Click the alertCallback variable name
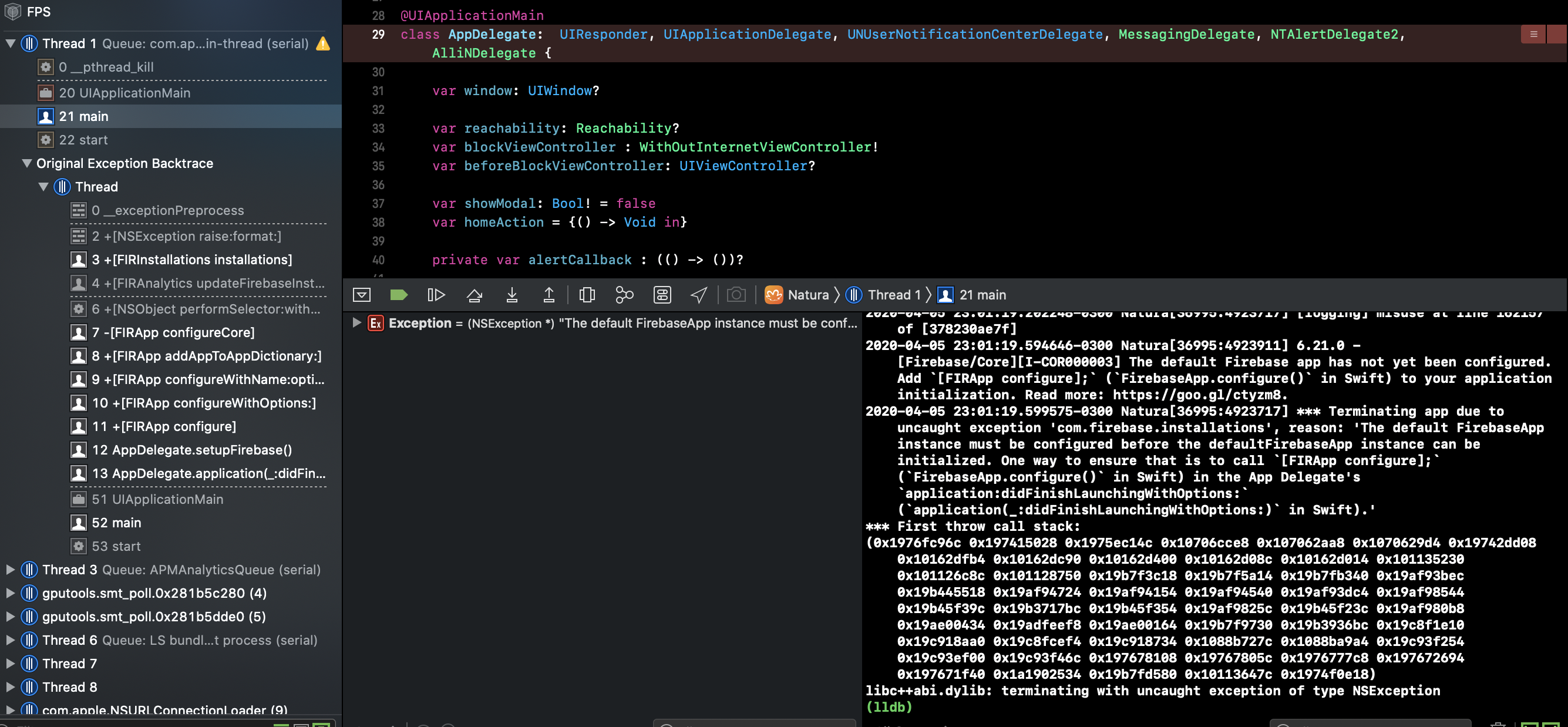The width and height of the screenshot is (1568, 727). click(x=580, y=260)
